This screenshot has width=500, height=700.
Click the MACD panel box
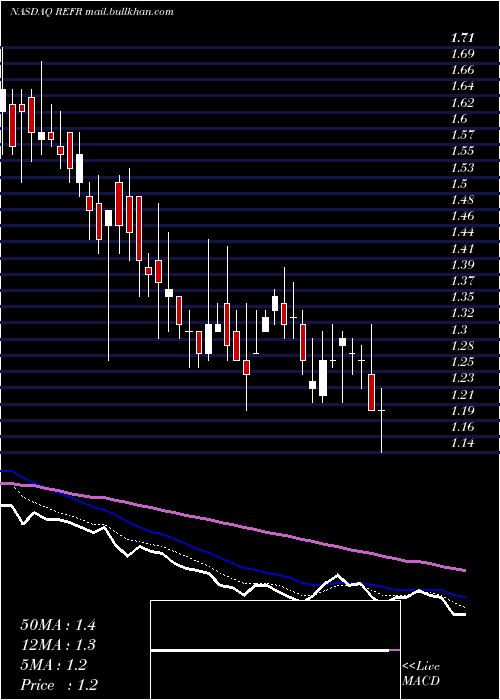coord(275,650)
